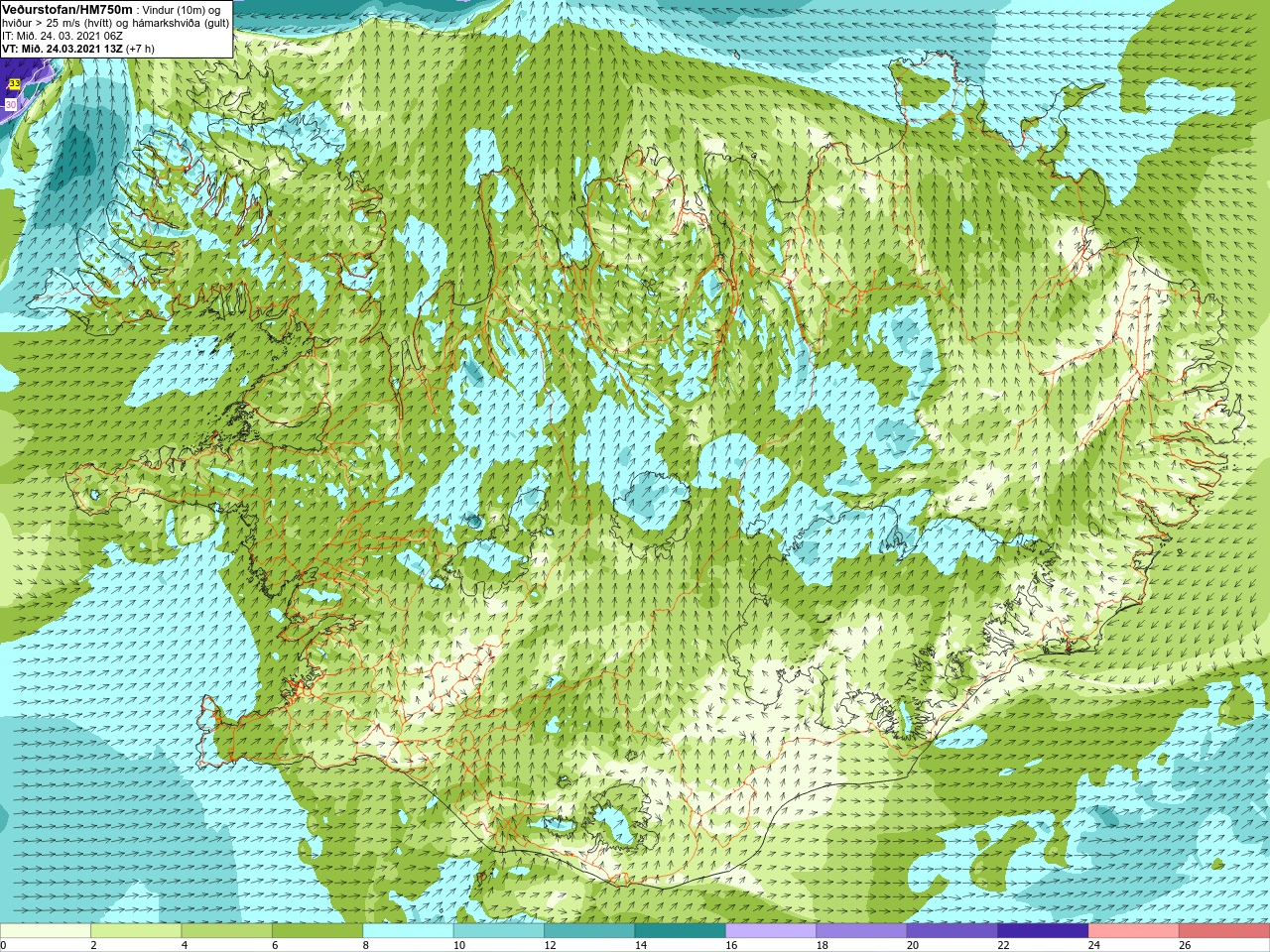Image resolution: width=1270 pixels, height=952 pixels.
Task: Click the 14–16 m/s dark teal legend swatch
Action: [681, 931]
